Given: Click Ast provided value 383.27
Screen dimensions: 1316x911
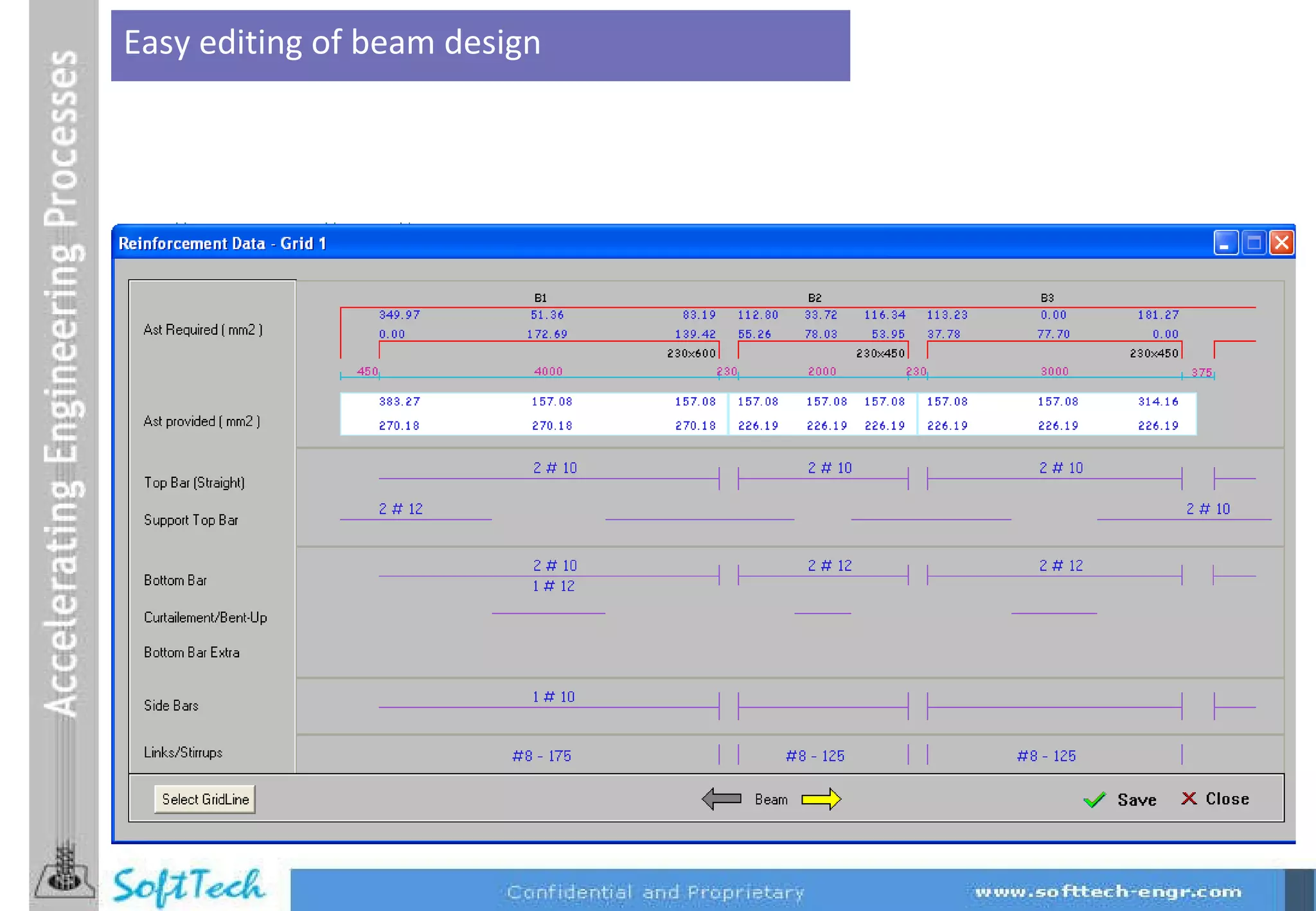Looking at the screenshot, I should (x=399, y=402).
